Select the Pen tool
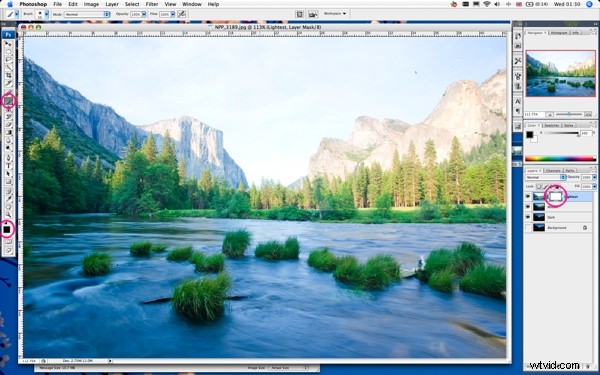600x375 pixels. (x=8, y=158)
